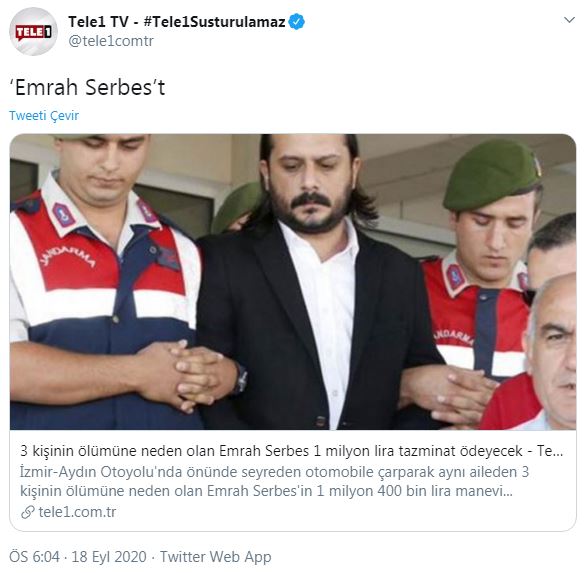Screen dimensions: 587x573
Task: Open the Tele1 profile avatar
Action: tap(33, 31)
